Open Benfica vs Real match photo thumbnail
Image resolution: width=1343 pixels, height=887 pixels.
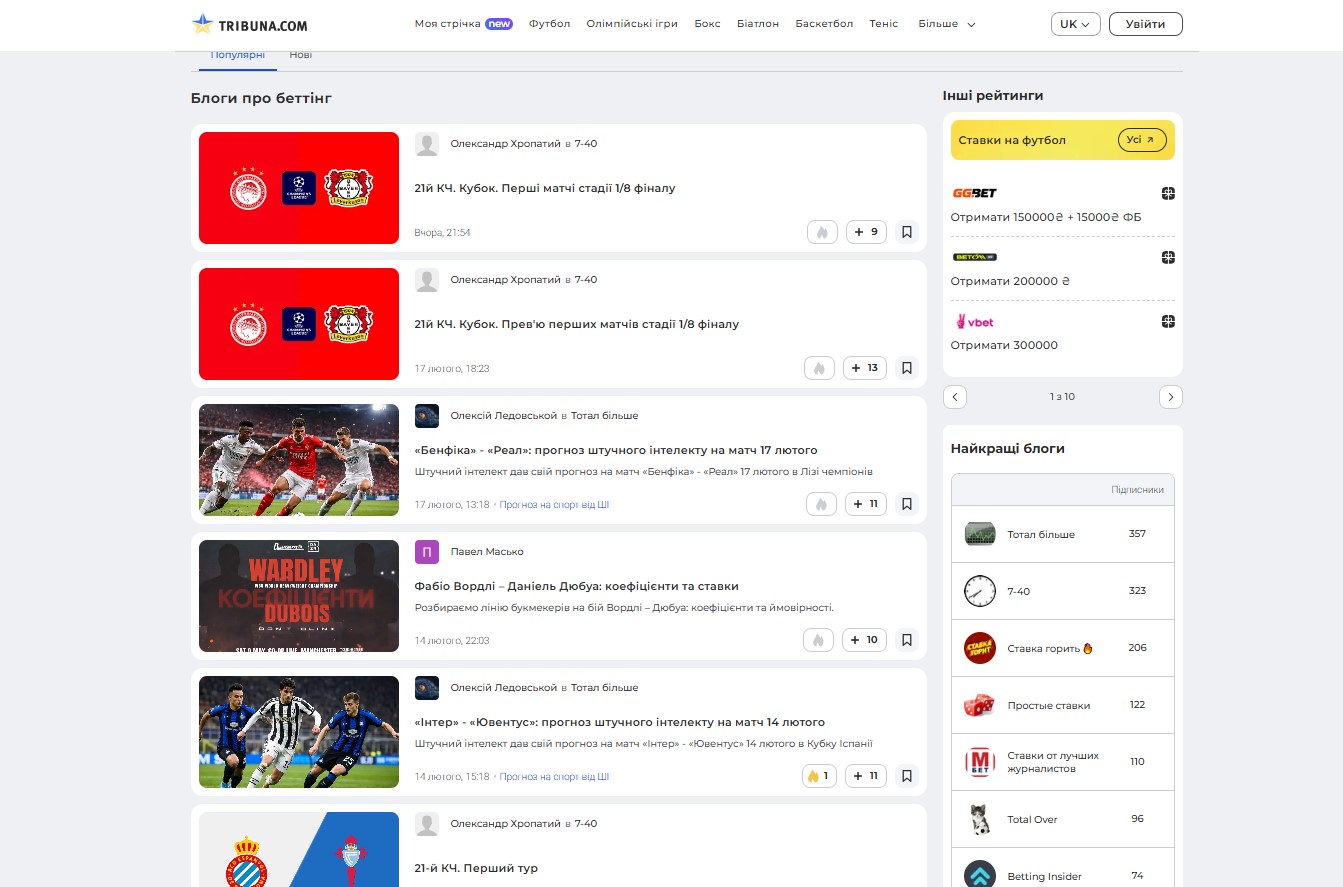(299, 460)
